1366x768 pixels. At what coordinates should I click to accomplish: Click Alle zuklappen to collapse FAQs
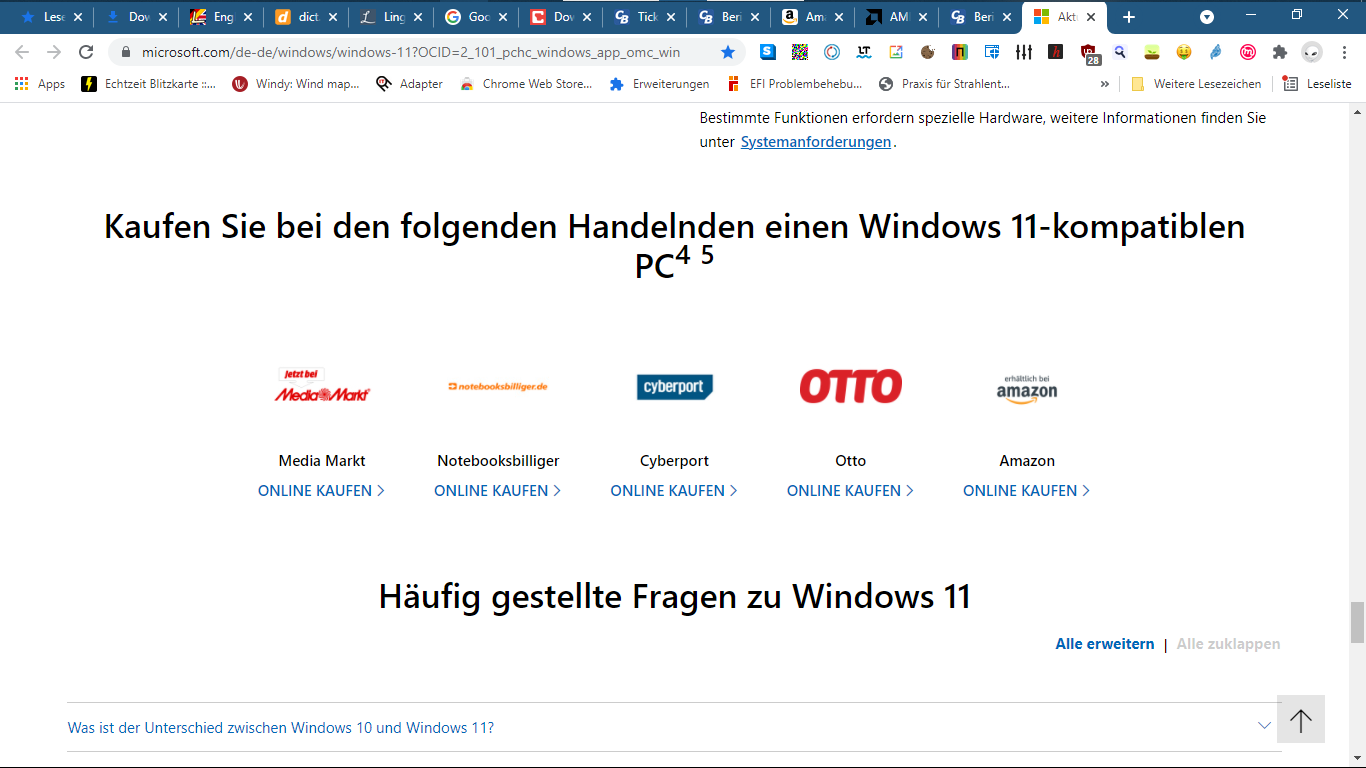click(x=1228, y=644)
